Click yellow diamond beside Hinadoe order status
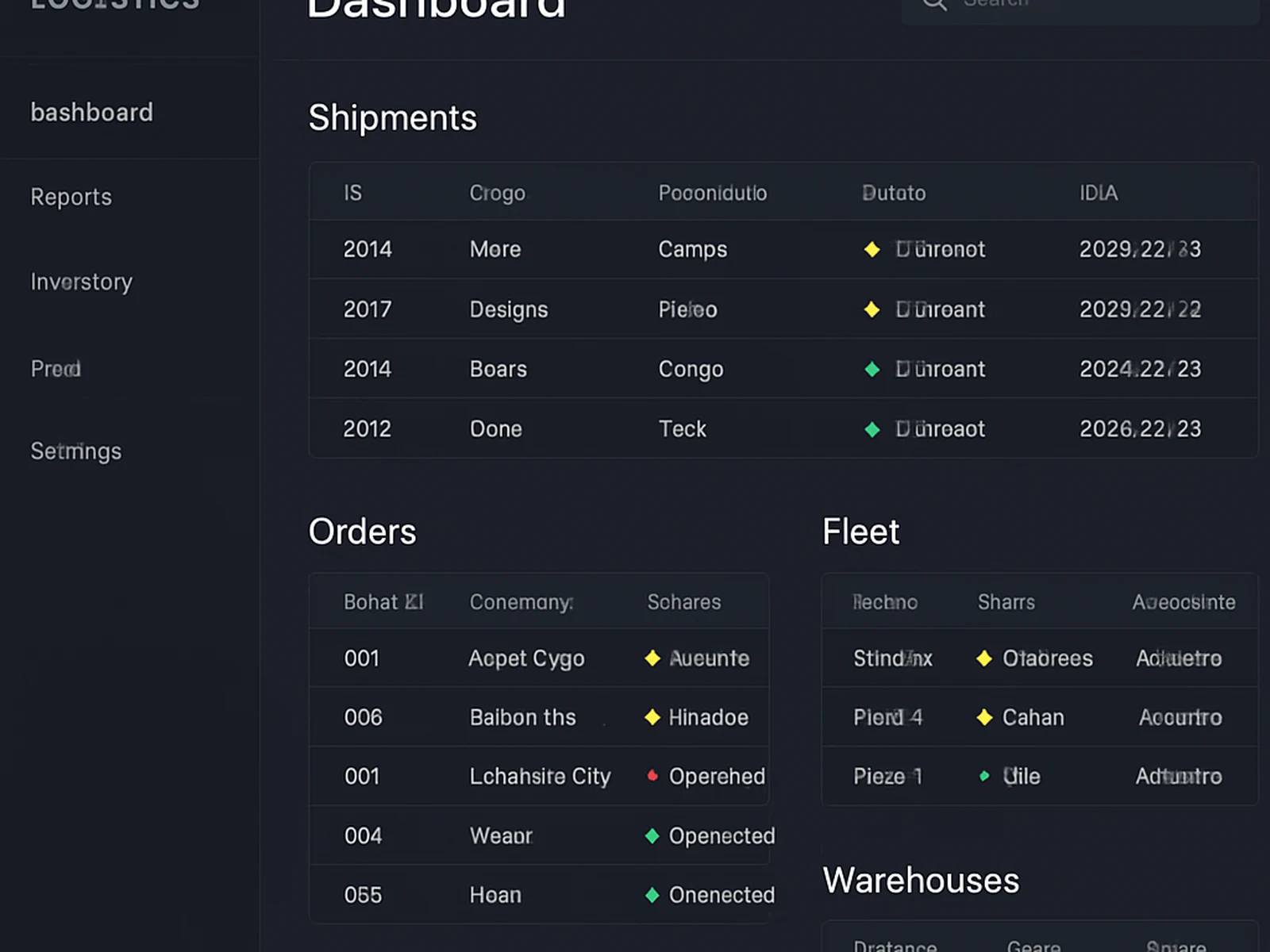This screenshot has height=952, width=1270. (x=652, y=717)
